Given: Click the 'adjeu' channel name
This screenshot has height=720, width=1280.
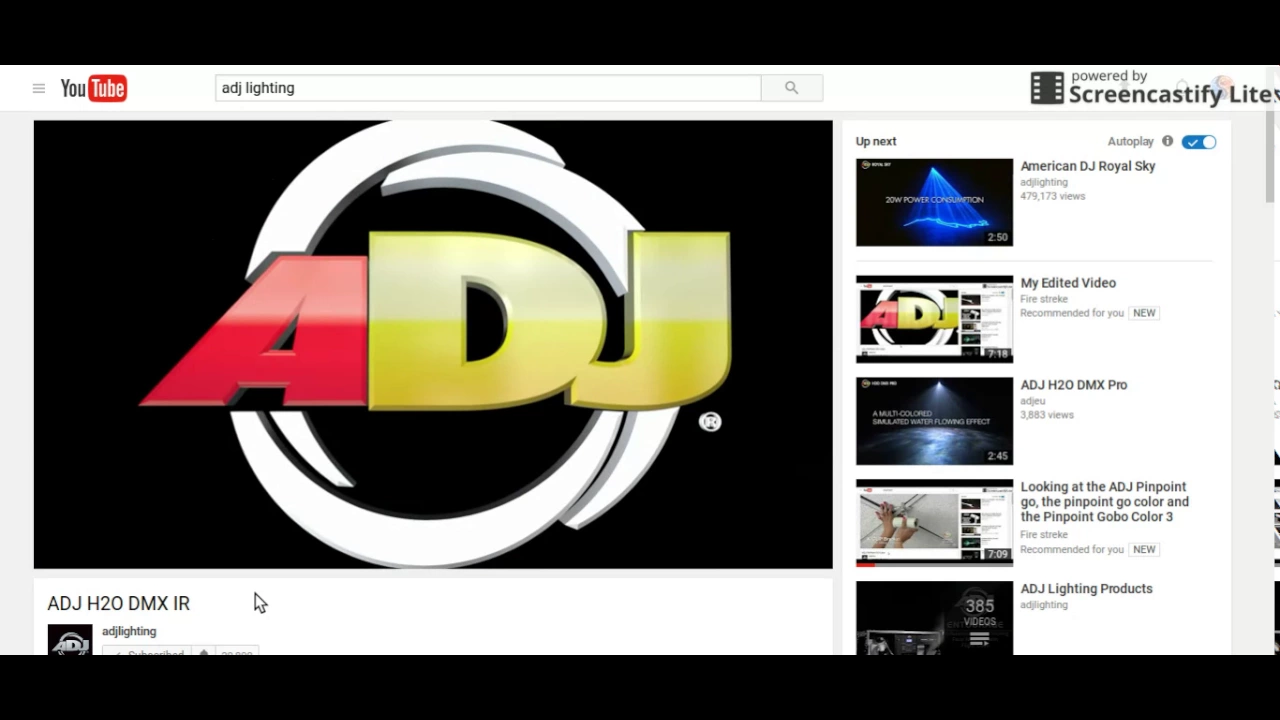Looking at the screenshot, I should (1032, 401).
